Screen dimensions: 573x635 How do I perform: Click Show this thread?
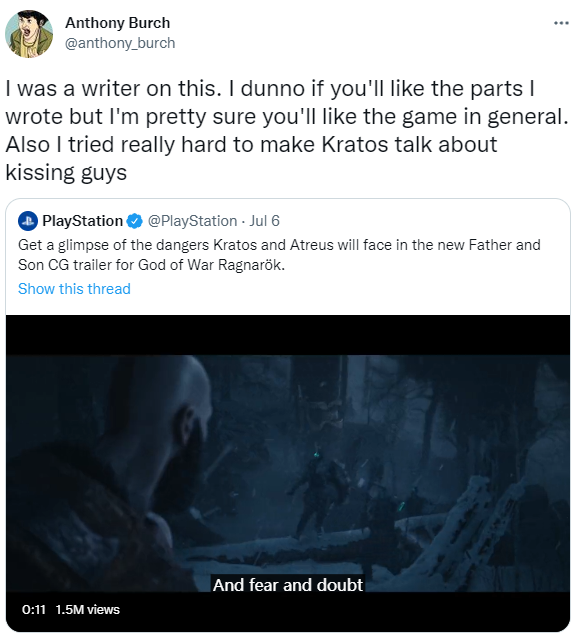click(74, 289)
